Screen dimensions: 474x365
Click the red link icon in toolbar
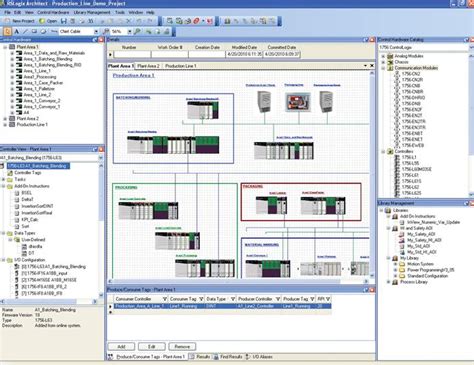pyautogui.click(x=196, y=21)
